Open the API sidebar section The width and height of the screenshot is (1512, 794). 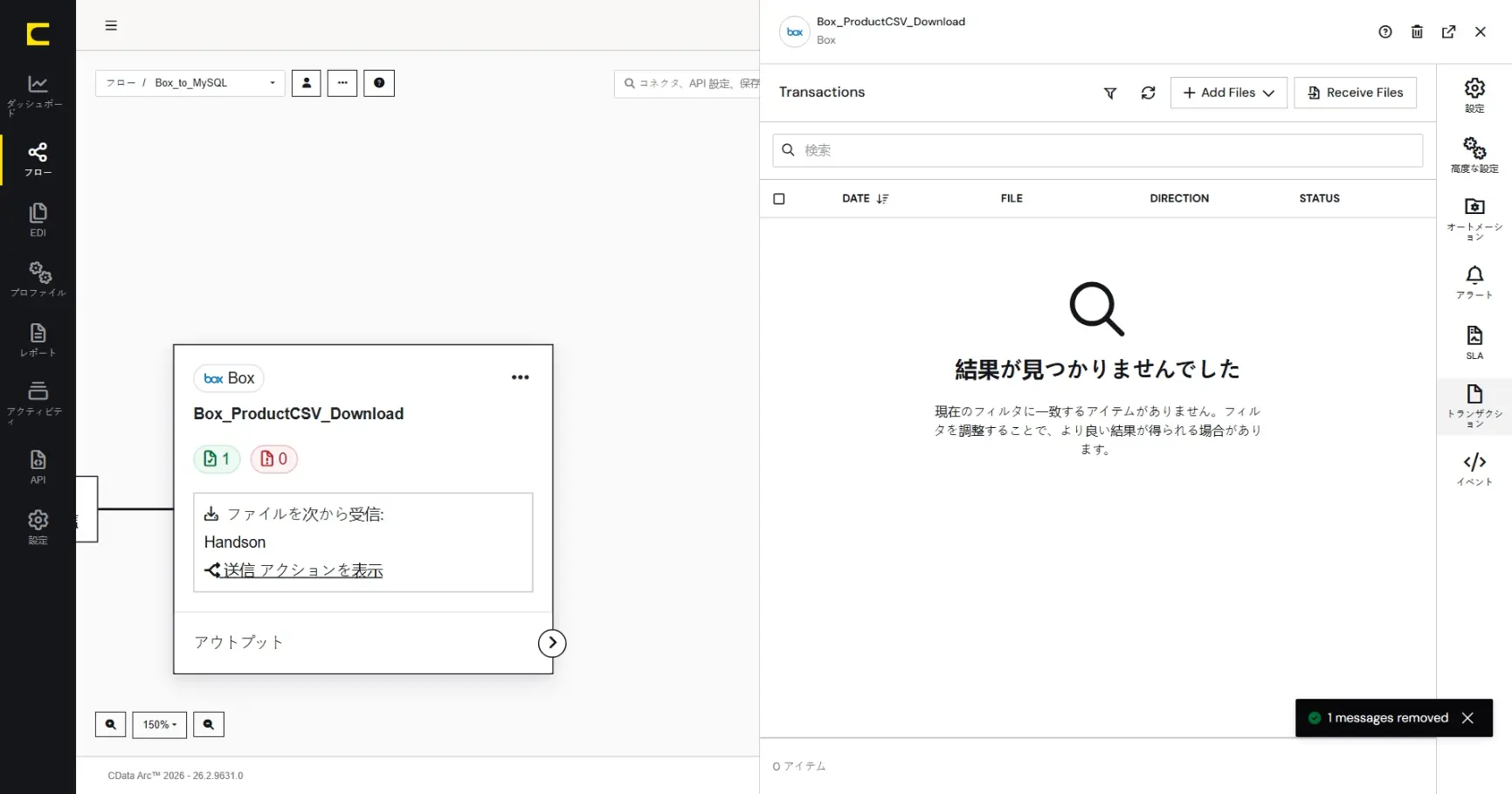38,466
